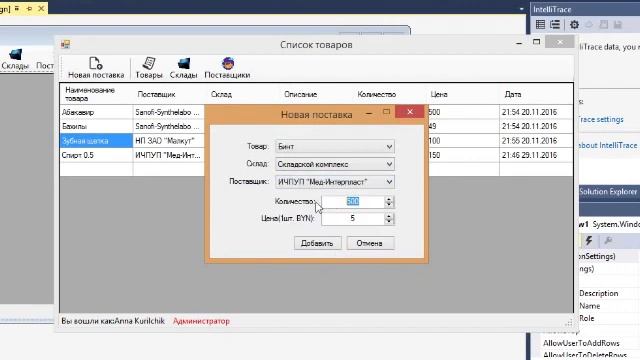Expand the Поставщик combo box
640x360 pixels.
click(389, 182)
